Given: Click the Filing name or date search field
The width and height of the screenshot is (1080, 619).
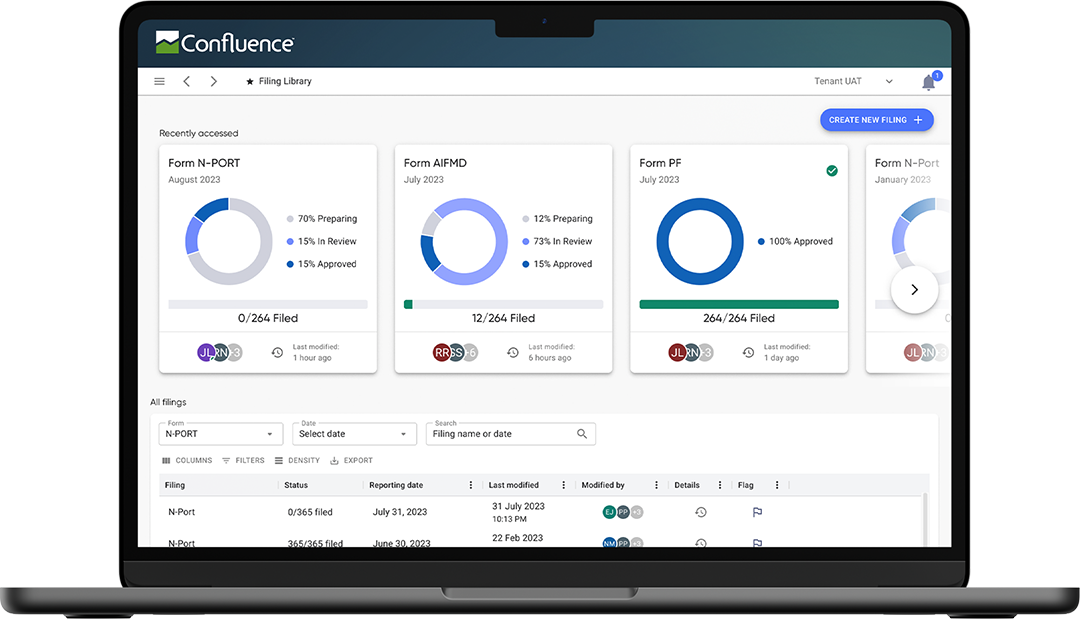Looking at the screenshot, I should click(x=500, y=434).
